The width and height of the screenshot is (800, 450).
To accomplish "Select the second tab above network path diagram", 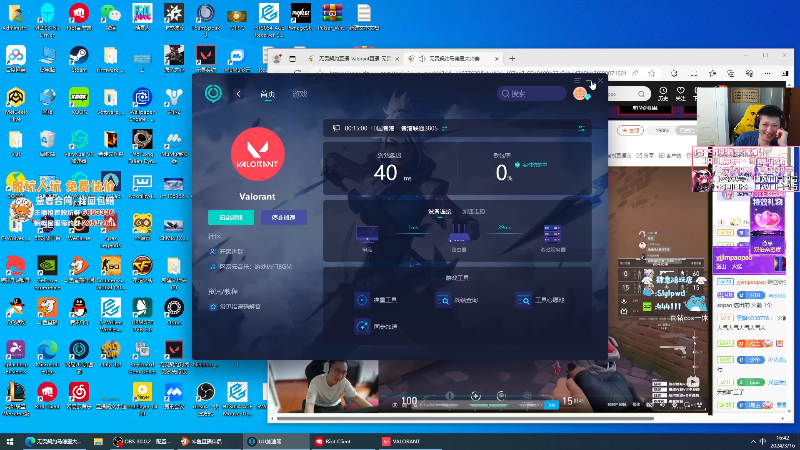I will (x=473, y=212).
